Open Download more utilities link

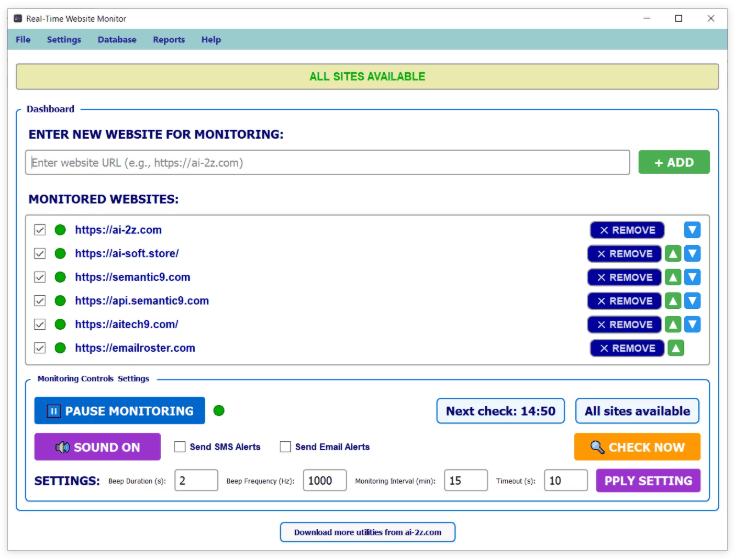pos(368,532)
